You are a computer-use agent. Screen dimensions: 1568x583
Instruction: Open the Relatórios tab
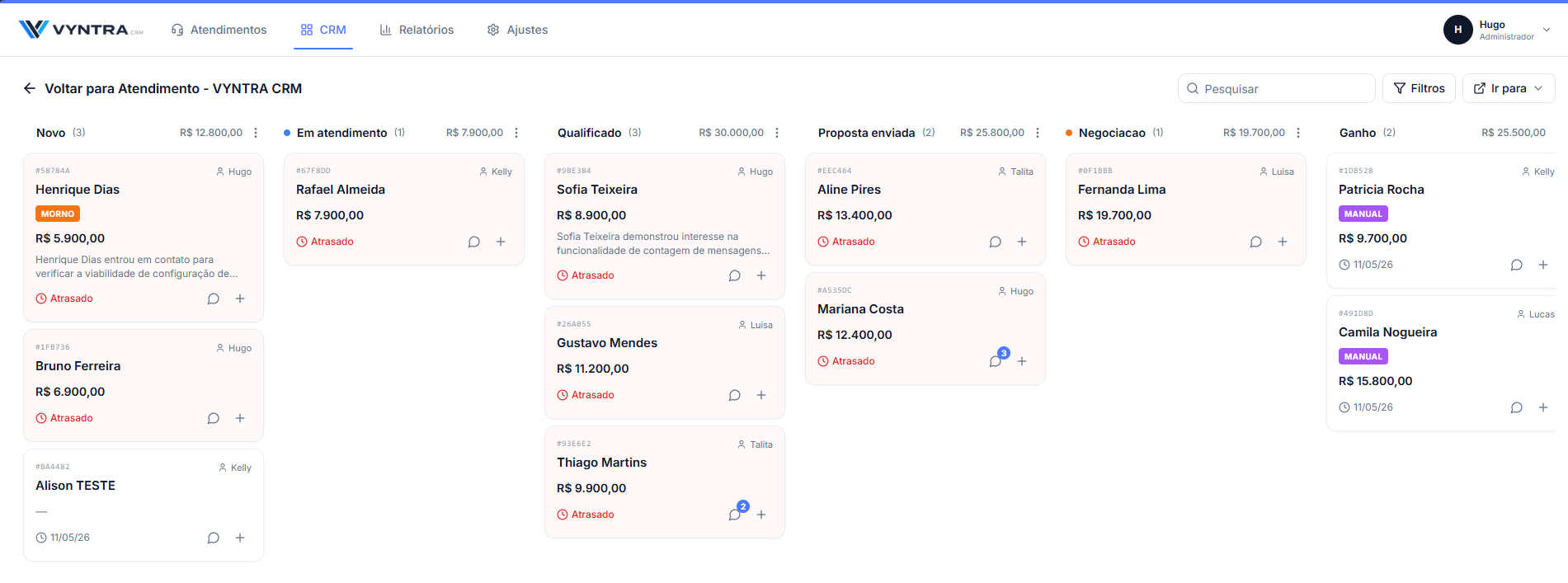[x=417, y=30]
